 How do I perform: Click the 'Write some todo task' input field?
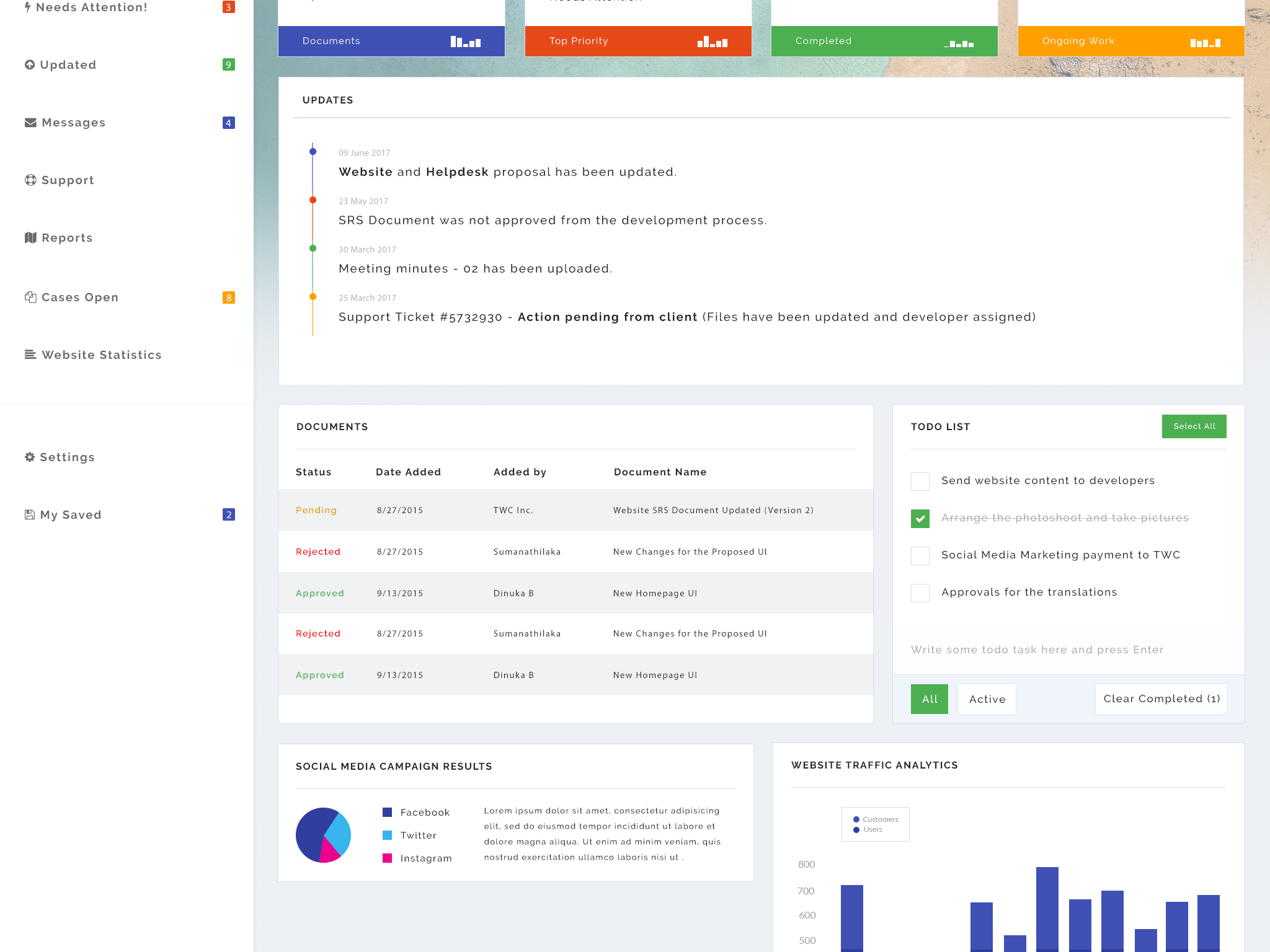click(1068, 650)
